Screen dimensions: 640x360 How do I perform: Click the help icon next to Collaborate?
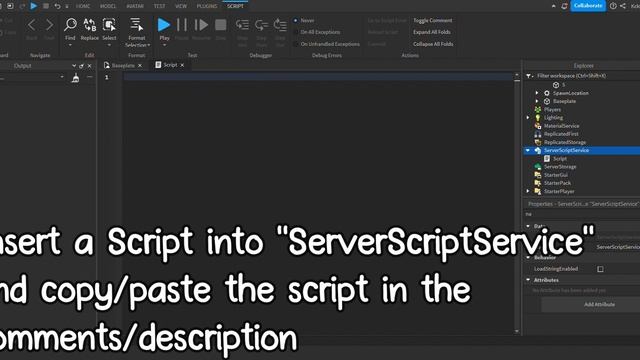[613, 6]
